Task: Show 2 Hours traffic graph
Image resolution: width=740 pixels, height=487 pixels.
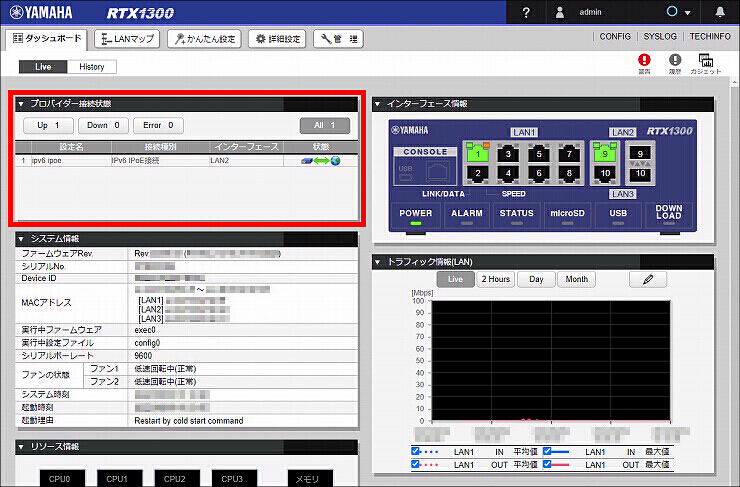Action: coord(496,279)
